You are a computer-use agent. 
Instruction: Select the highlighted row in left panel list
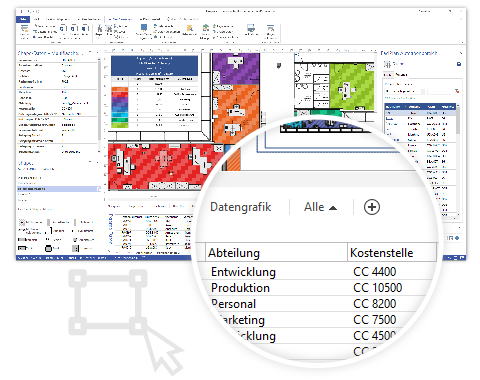[59, 189]
